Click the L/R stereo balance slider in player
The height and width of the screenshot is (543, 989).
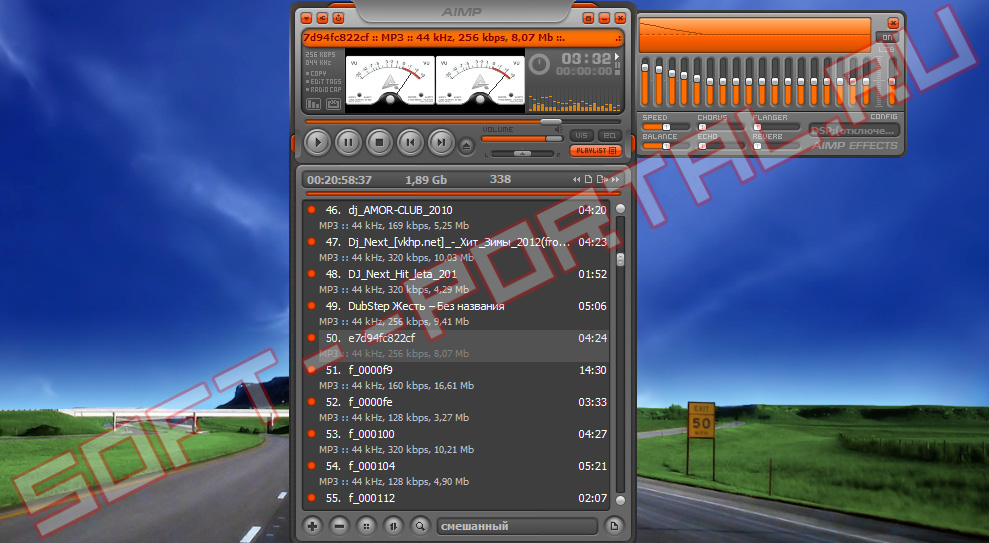[x=522, y=153]
